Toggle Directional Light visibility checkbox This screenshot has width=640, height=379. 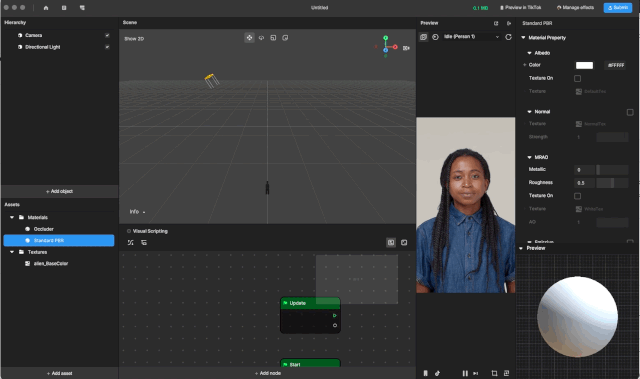point(107,47)
